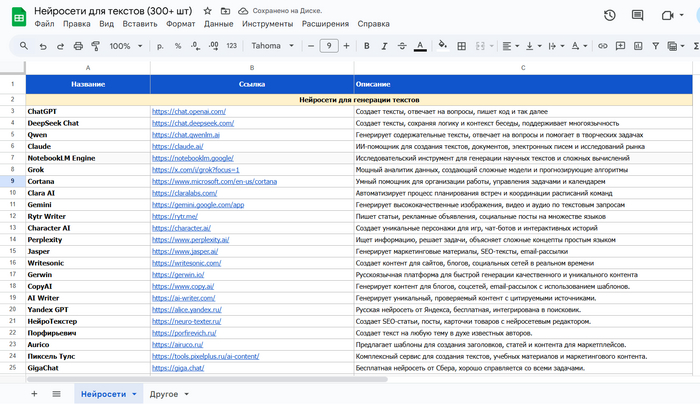
Task: Click the Redo arrow in the toolbar
Action: pyautogui.click(x=60, y=46)
